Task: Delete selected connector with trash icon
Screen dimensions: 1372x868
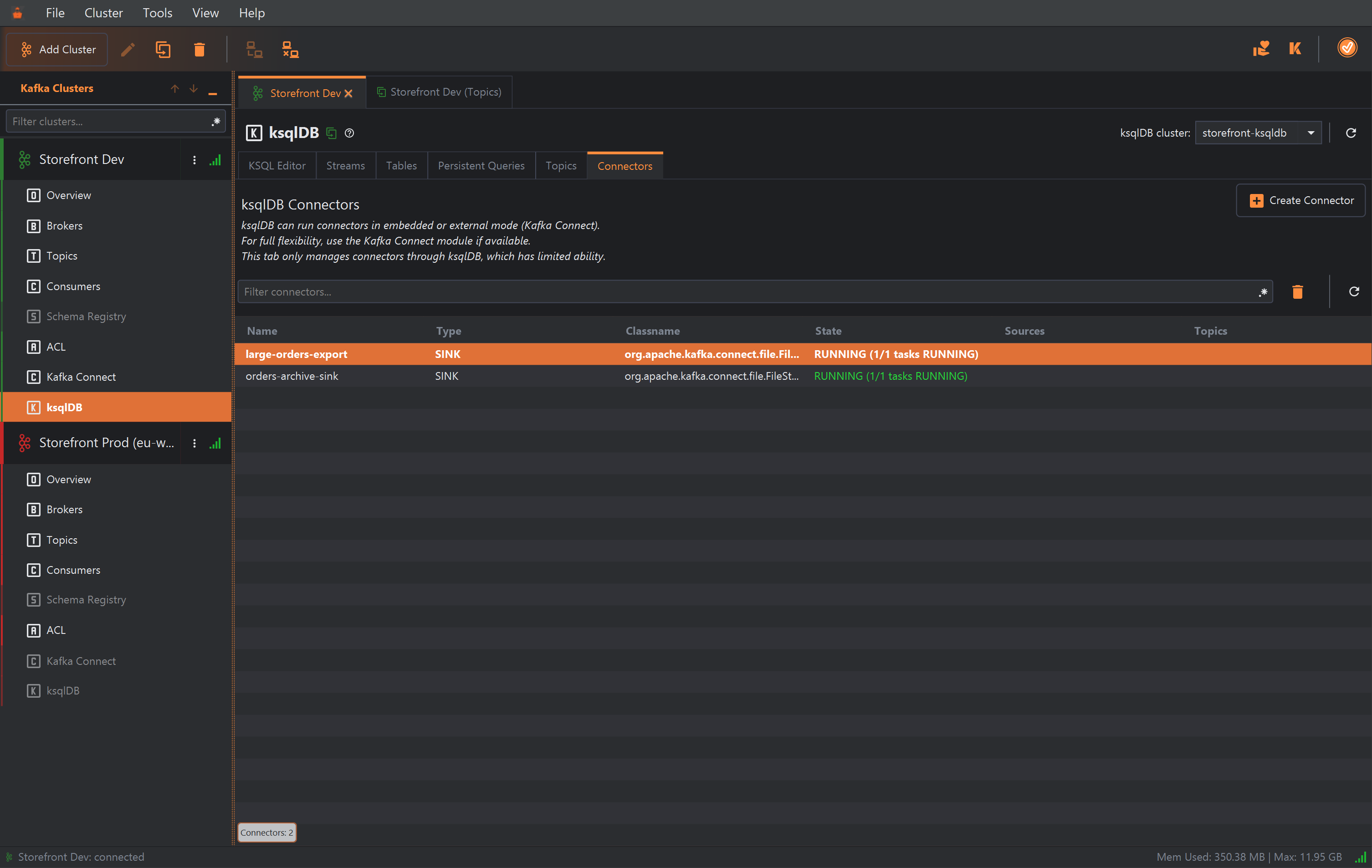Action: click(1297, 291)
